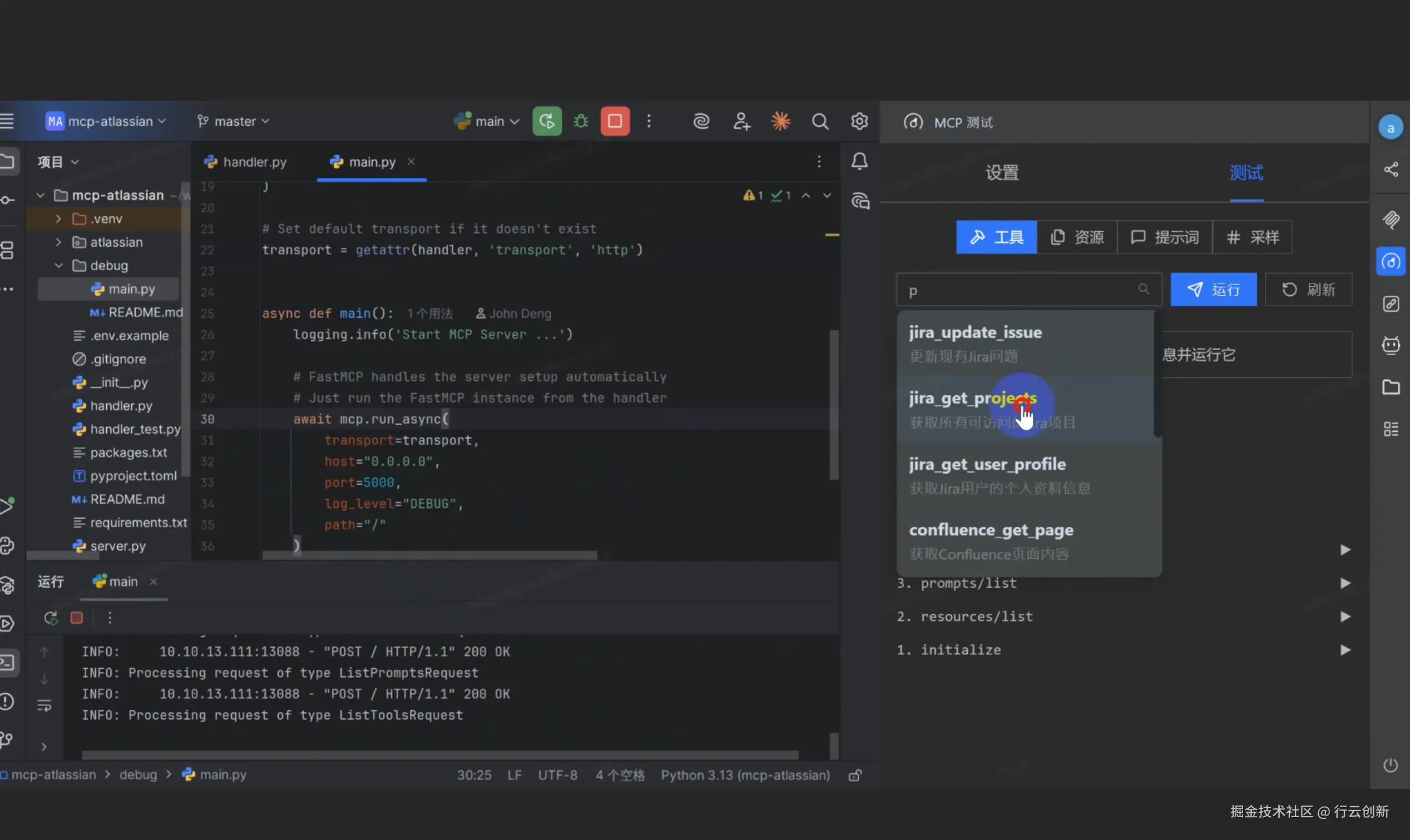Collapse the debug folder

(58, 266)
